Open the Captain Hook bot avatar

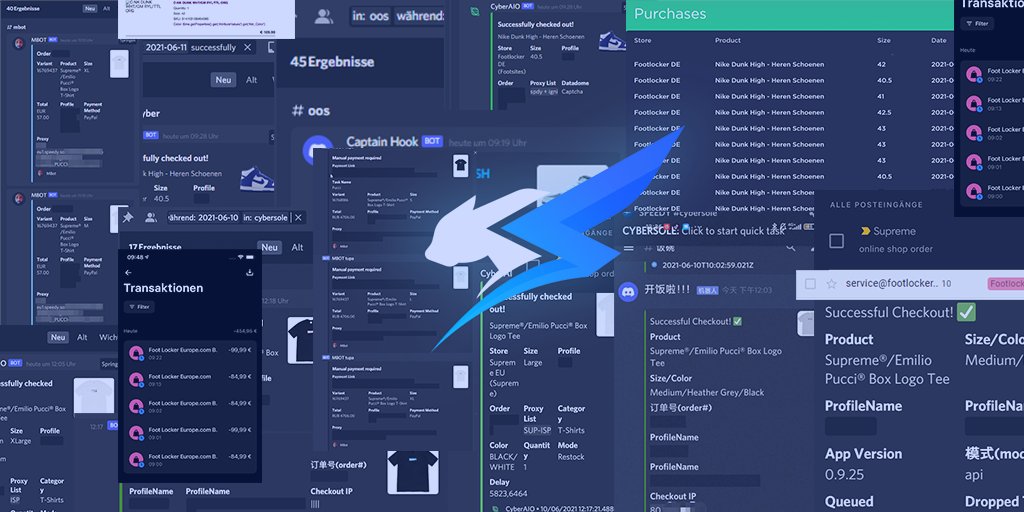point(318,151)
